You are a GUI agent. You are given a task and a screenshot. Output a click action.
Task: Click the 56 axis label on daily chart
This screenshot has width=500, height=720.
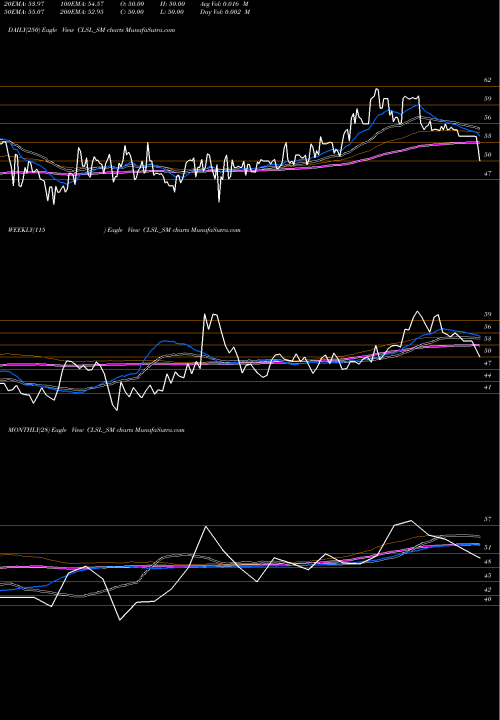point(487,118)
